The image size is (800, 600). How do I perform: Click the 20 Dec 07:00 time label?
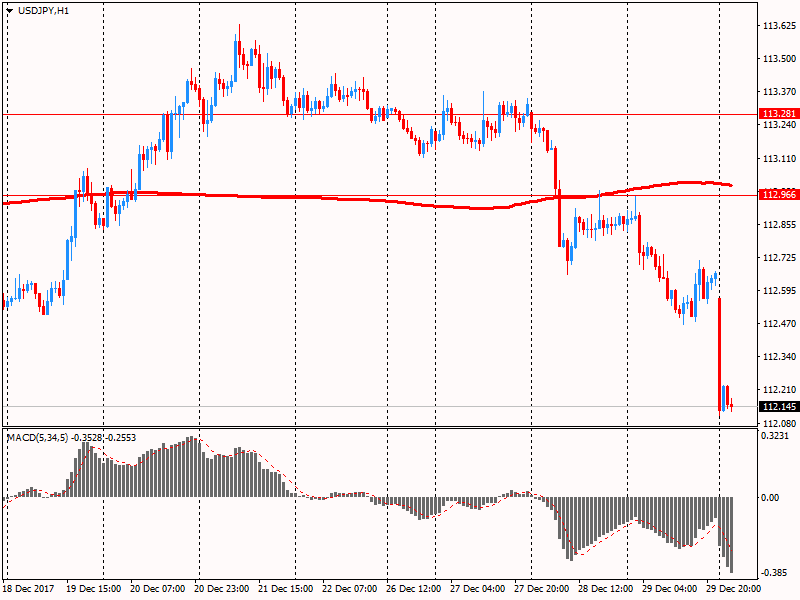tap(158, 589)
